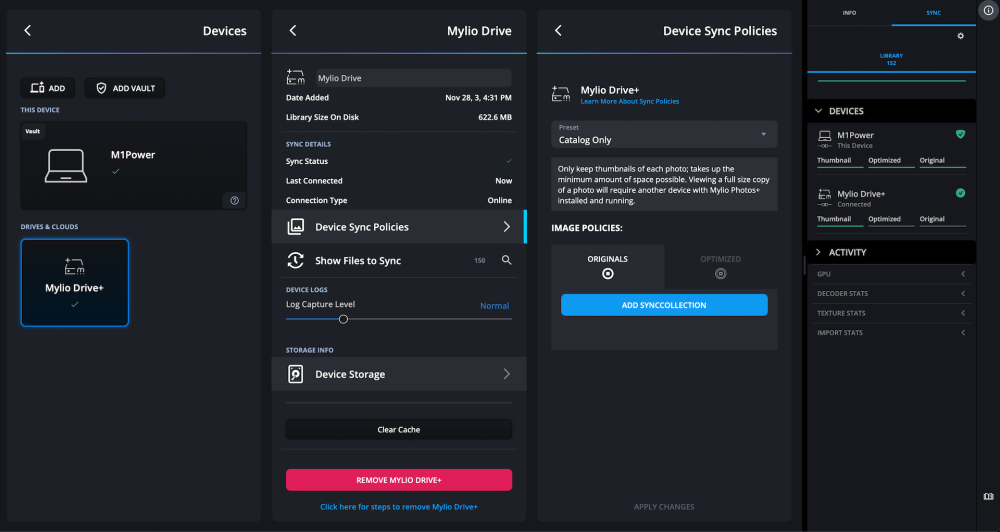Click the Normal log level value

[x=494, y=306]
